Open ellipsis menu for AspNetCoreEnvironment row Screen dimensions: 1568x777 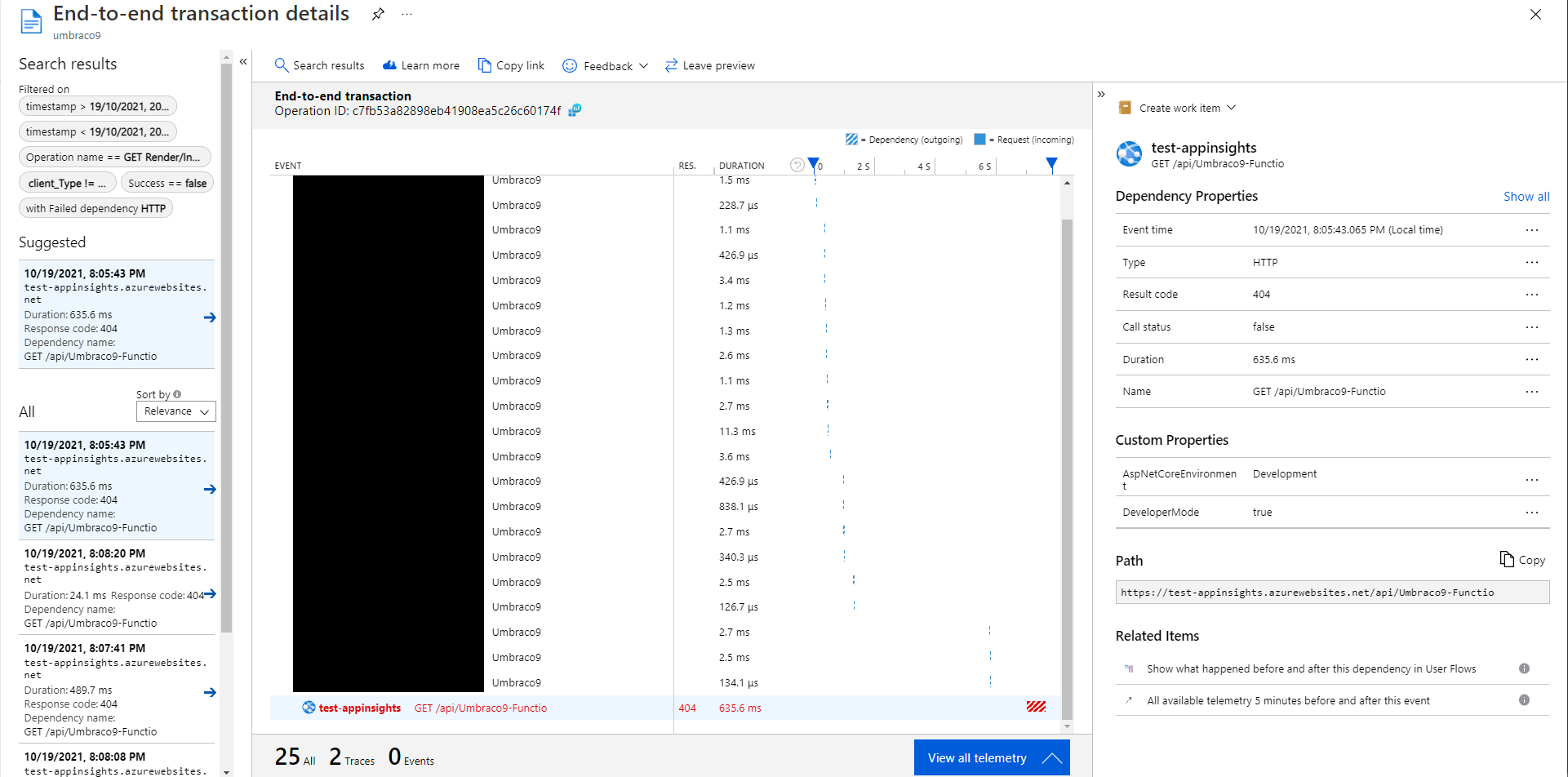(x=1531, y=480)
